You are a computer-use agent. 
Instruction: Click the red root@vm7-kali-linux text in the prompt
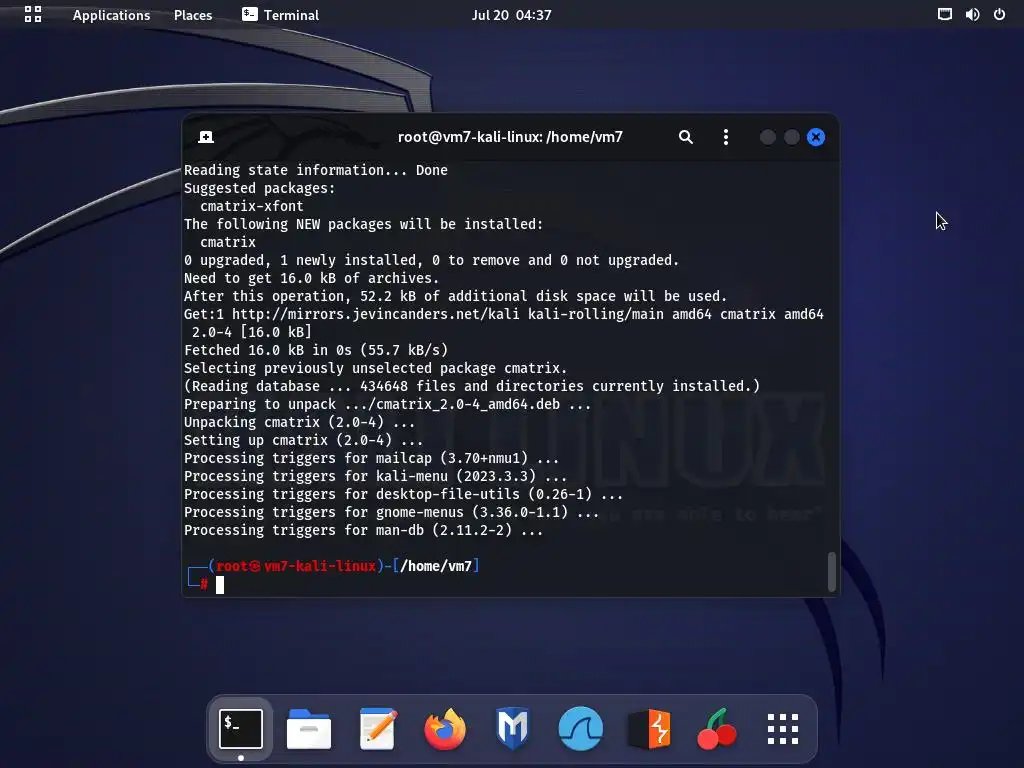point(296,566)
